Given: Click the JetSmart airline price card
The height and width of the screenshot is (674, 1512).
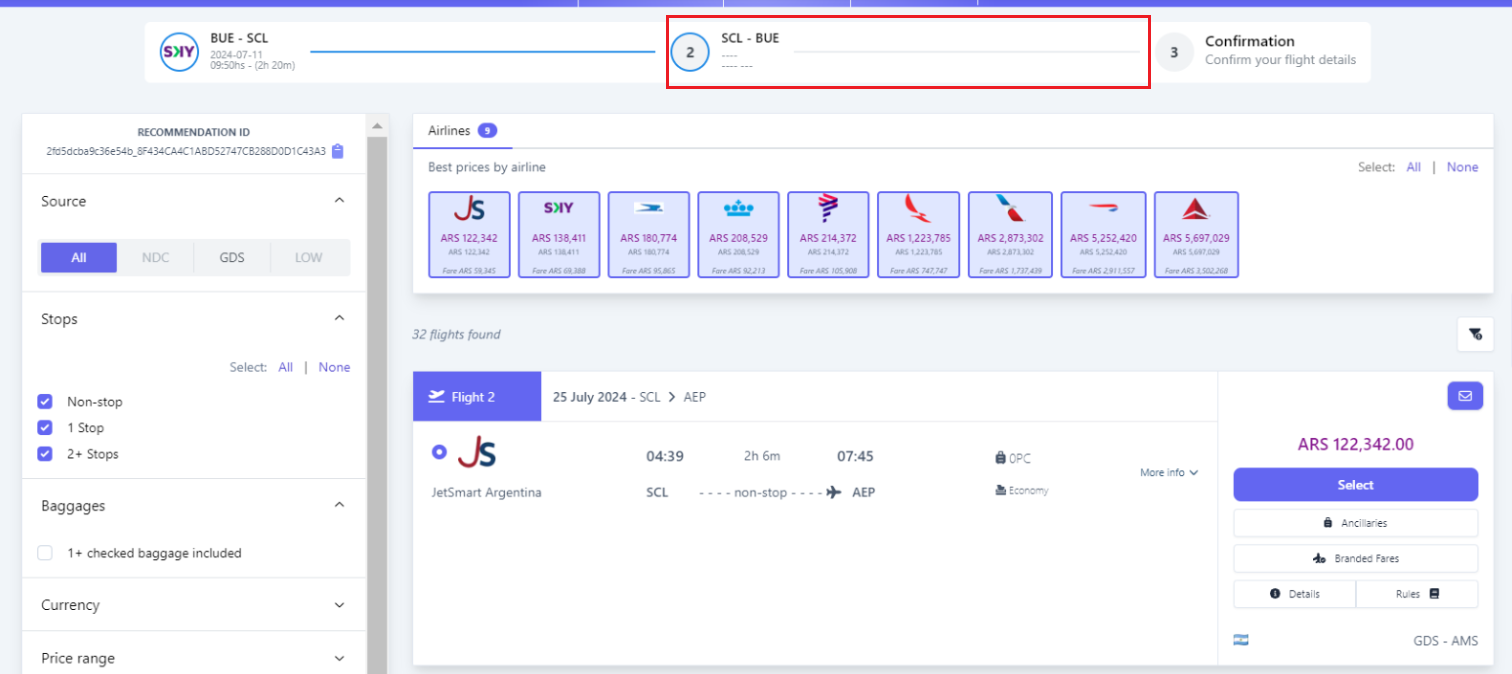Looking at the screenshot, I should pos(469,234).
